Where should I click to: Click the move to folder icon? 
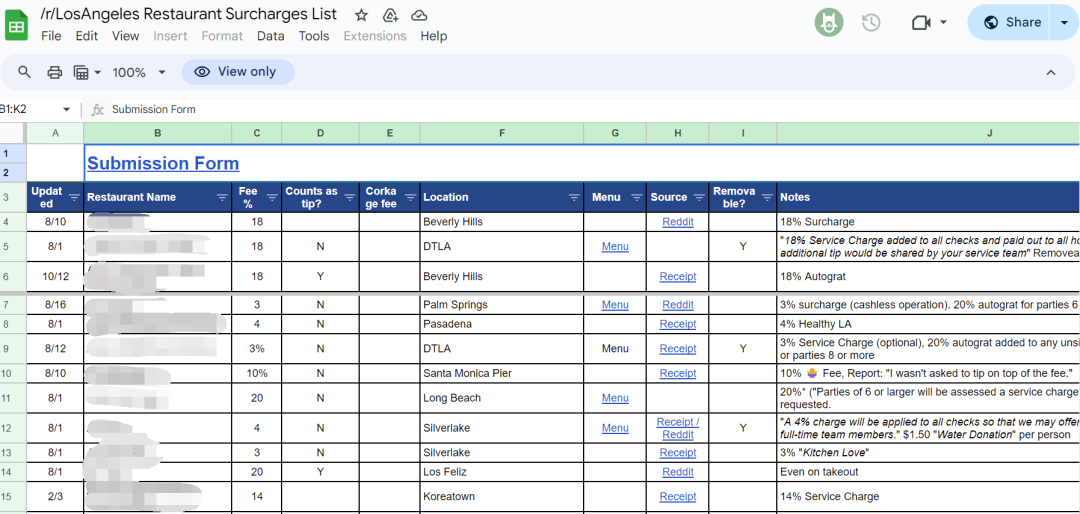(391, 15)
